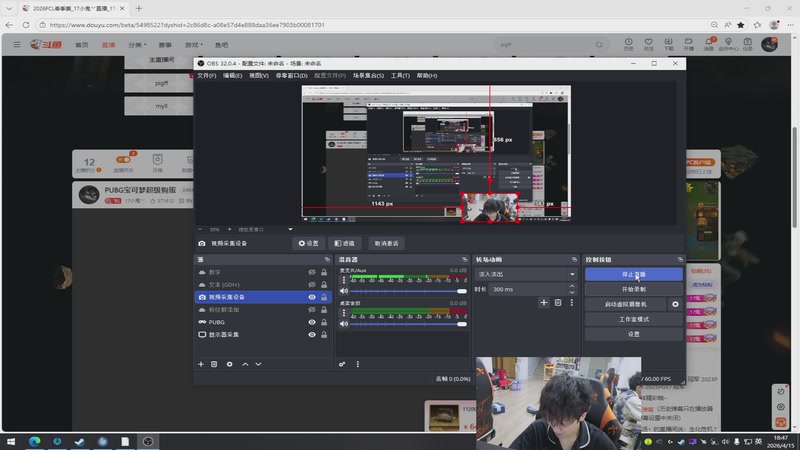800x450 pixels.
Task: Decrease transition duration stepper
Action: pos(572,292)
